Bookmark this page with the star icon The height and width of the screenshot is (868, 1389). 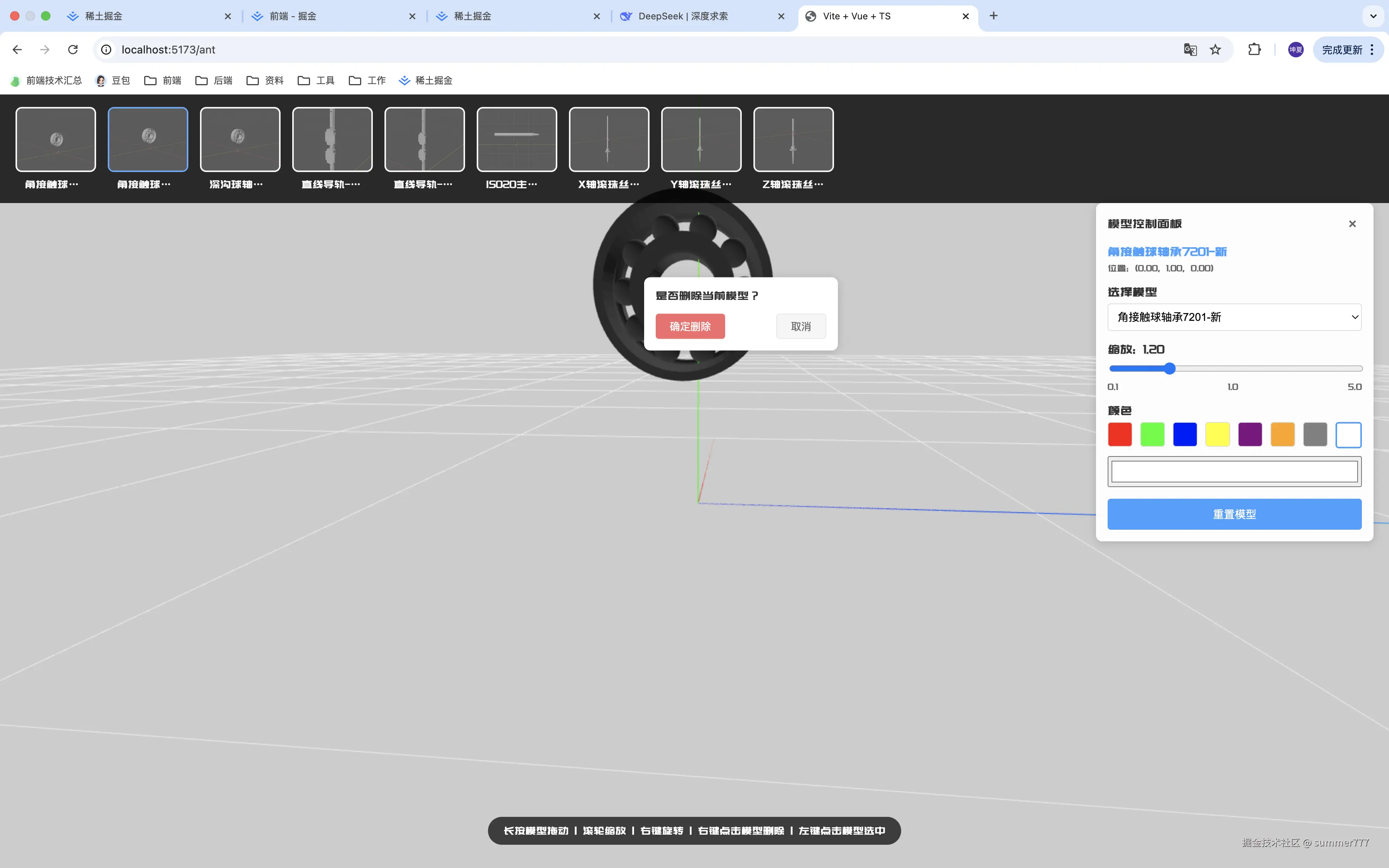tap(1215, 50)
